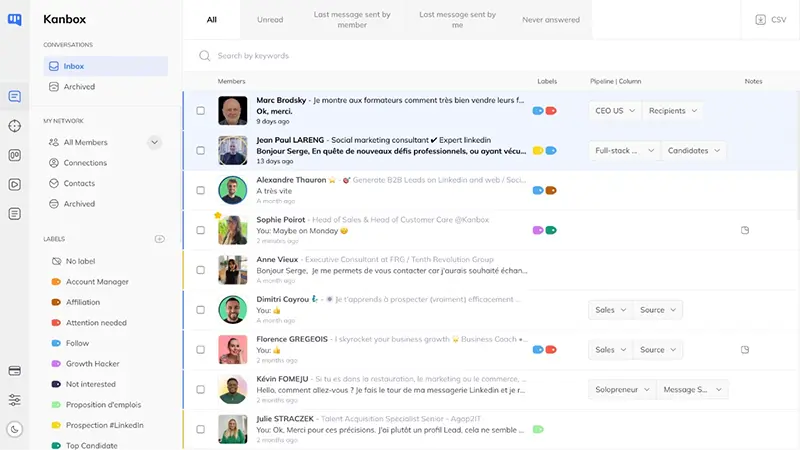Select checkbox next to Alexandre Thauron
This screenshot has height=450, width=800.
click(201, 190)
